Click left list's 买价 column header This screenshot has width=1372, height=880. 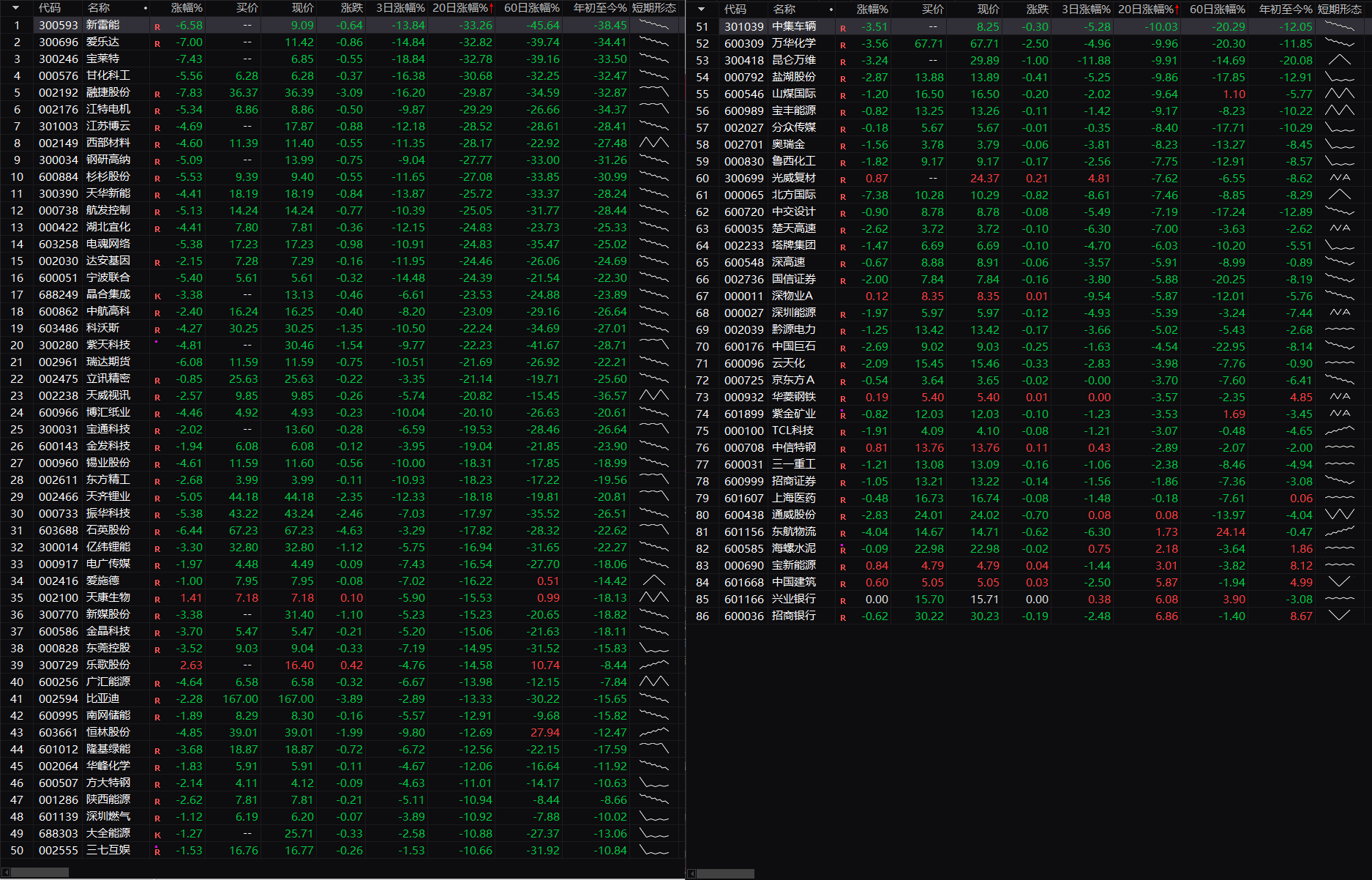pyautogui.click(x=247, y=8)
